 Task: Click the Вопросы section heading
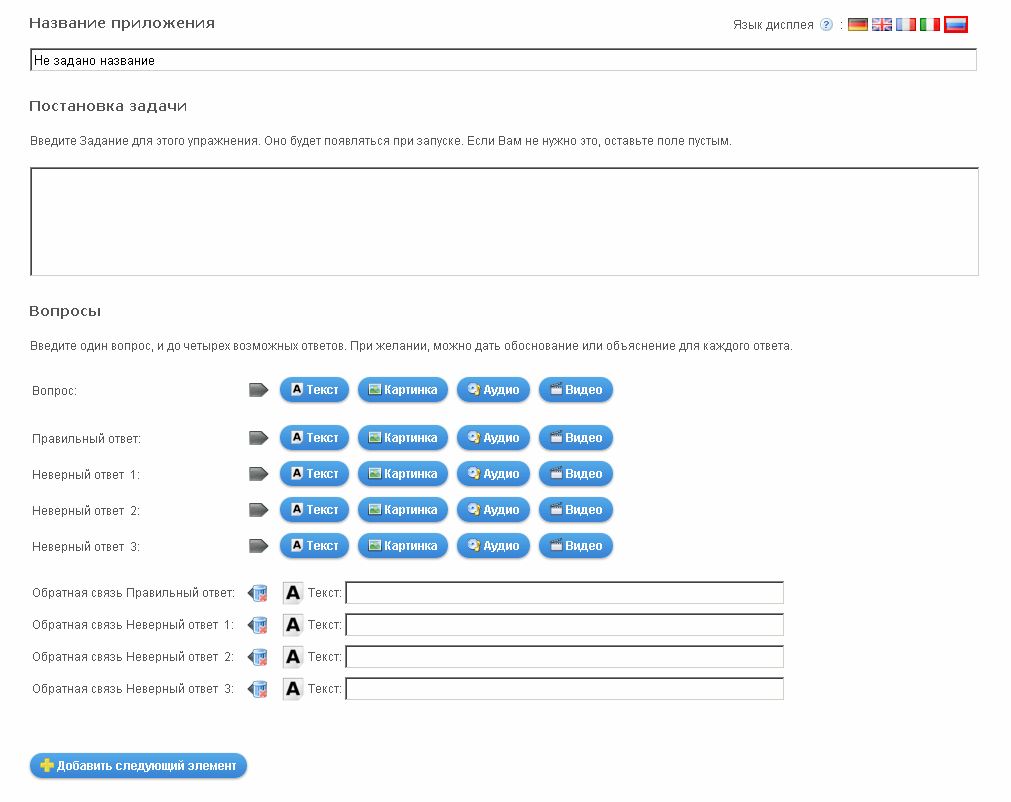click(65, 311)
